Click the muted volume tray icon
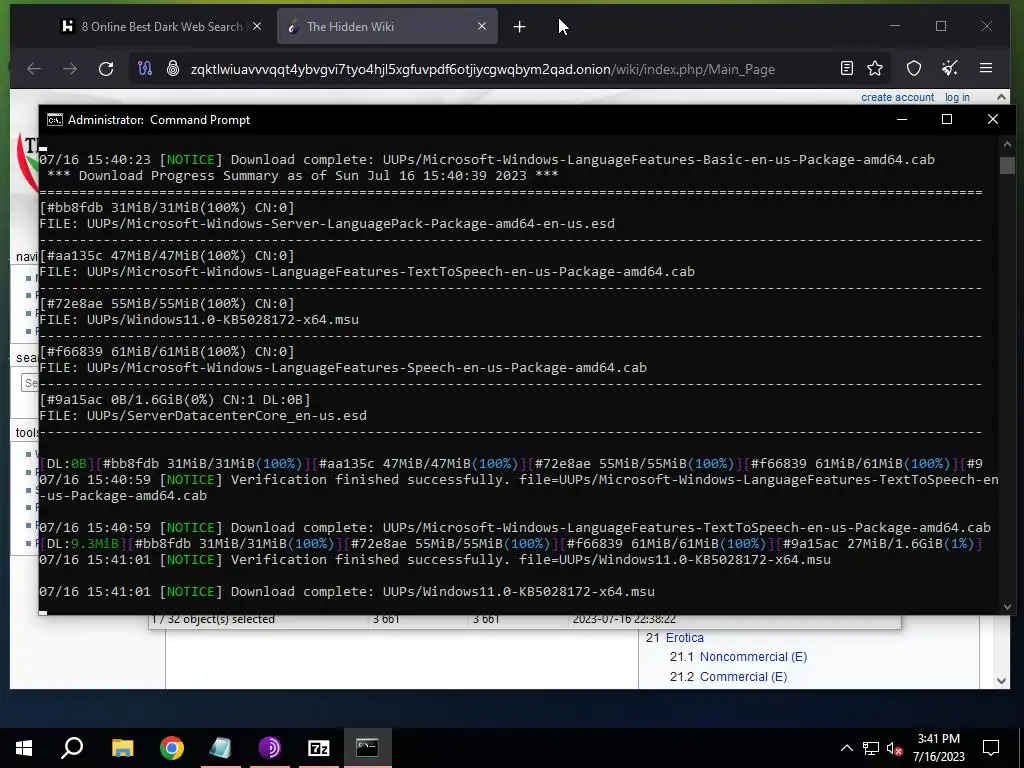The image size is (1024, 768). click(895, 748)
